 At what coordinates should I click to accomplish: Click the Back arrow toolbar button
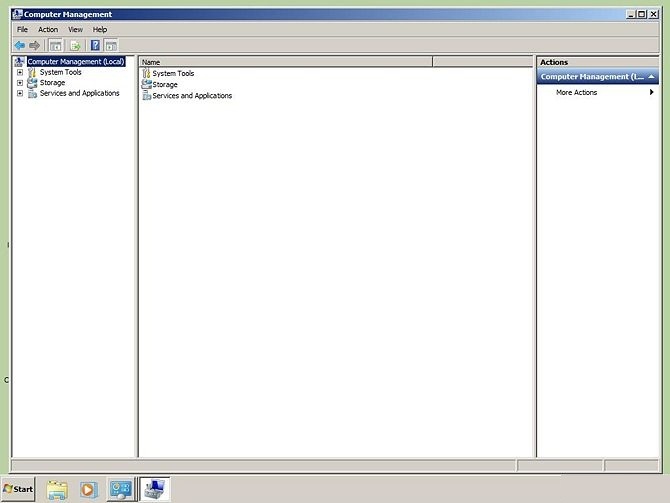19,45
